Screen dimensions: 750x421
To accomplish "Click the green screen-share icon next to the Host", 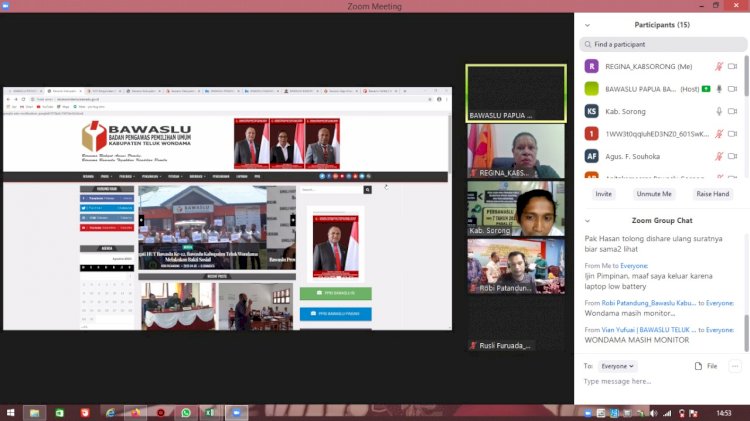I will tap(706, 89).
